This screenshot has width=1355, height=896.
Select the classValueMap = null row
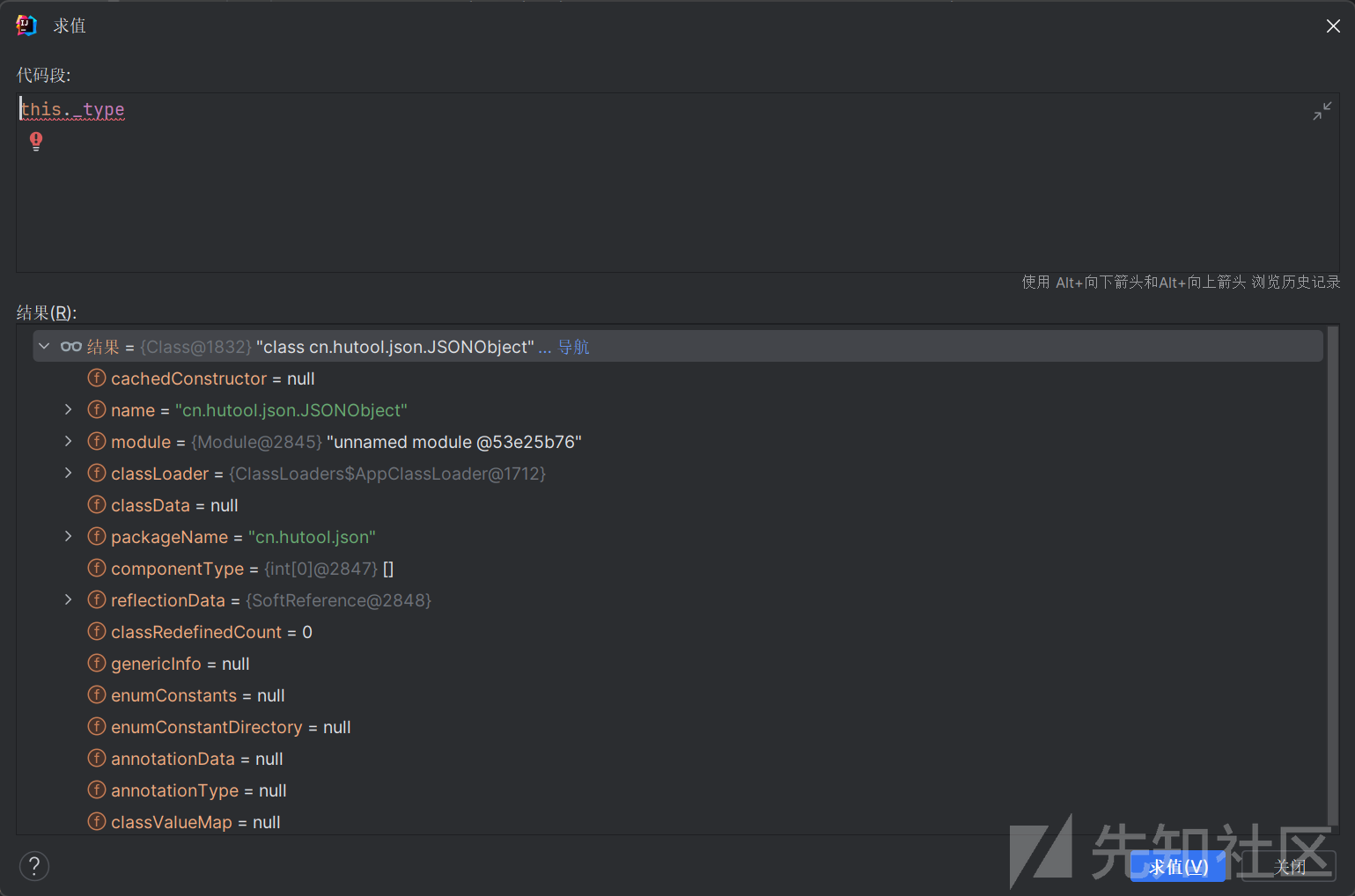point(678,822)
